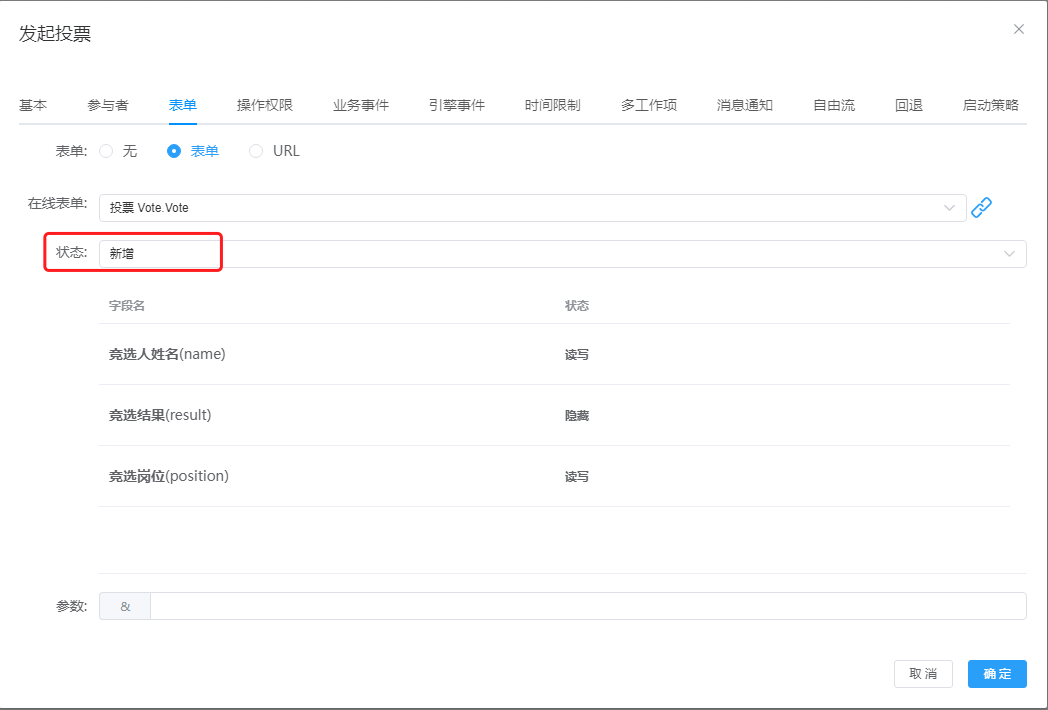The image size is (1048, 710).
Task: Click 读写 status for 竞选人姓名 row
Action: click(x=577, y=355)
